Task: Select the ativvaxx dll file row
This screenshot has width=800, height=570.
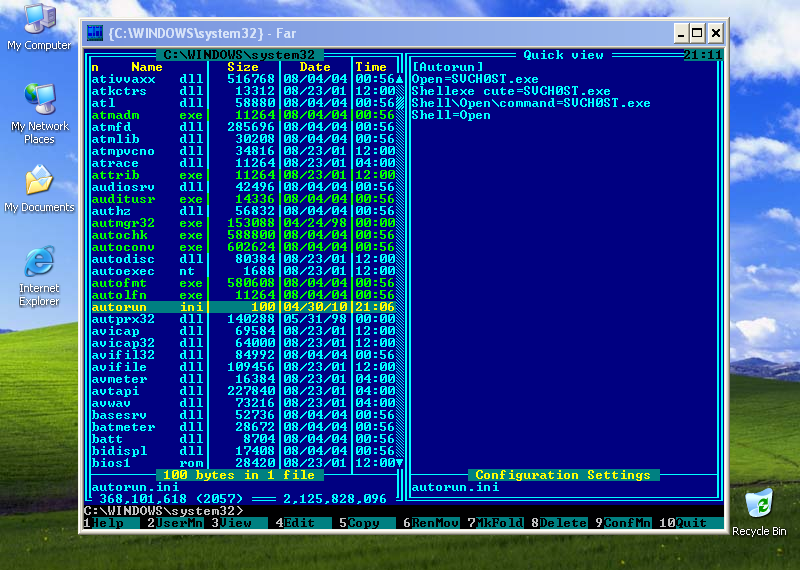Action: coord(243,79)
